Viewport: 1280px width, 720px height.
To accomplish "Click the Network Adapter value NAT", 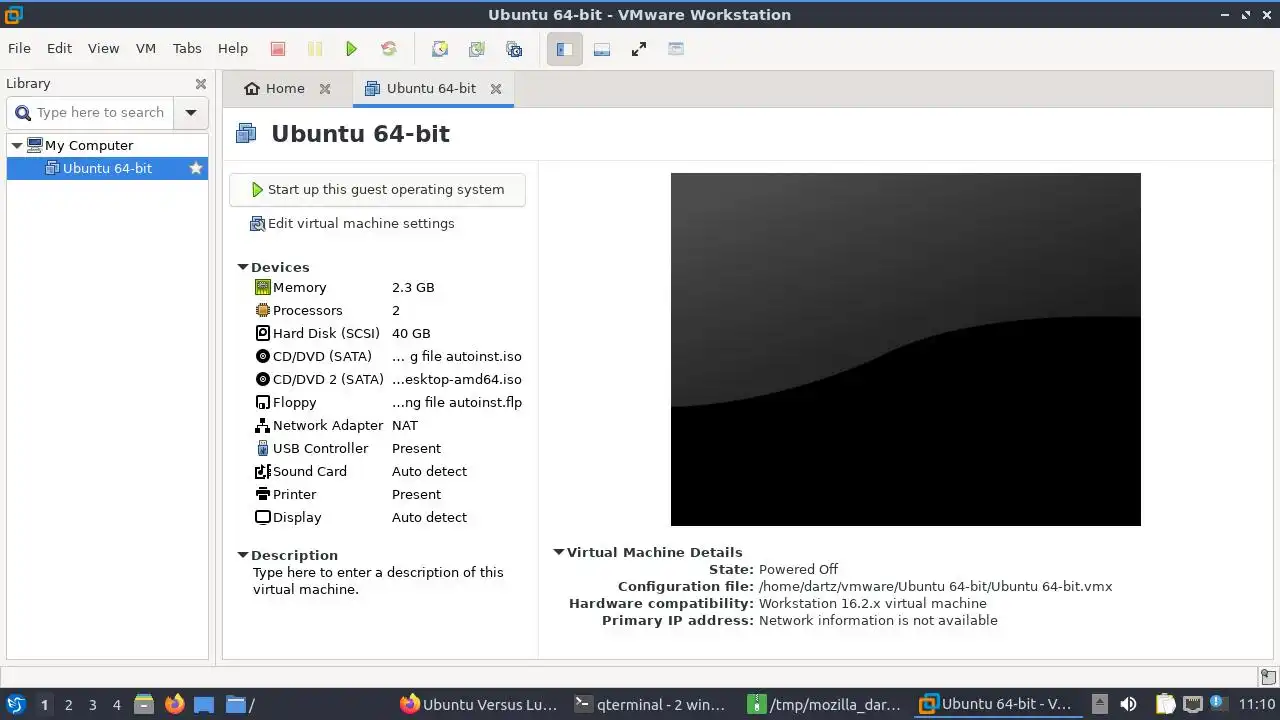I will click(x=405, y=425).
